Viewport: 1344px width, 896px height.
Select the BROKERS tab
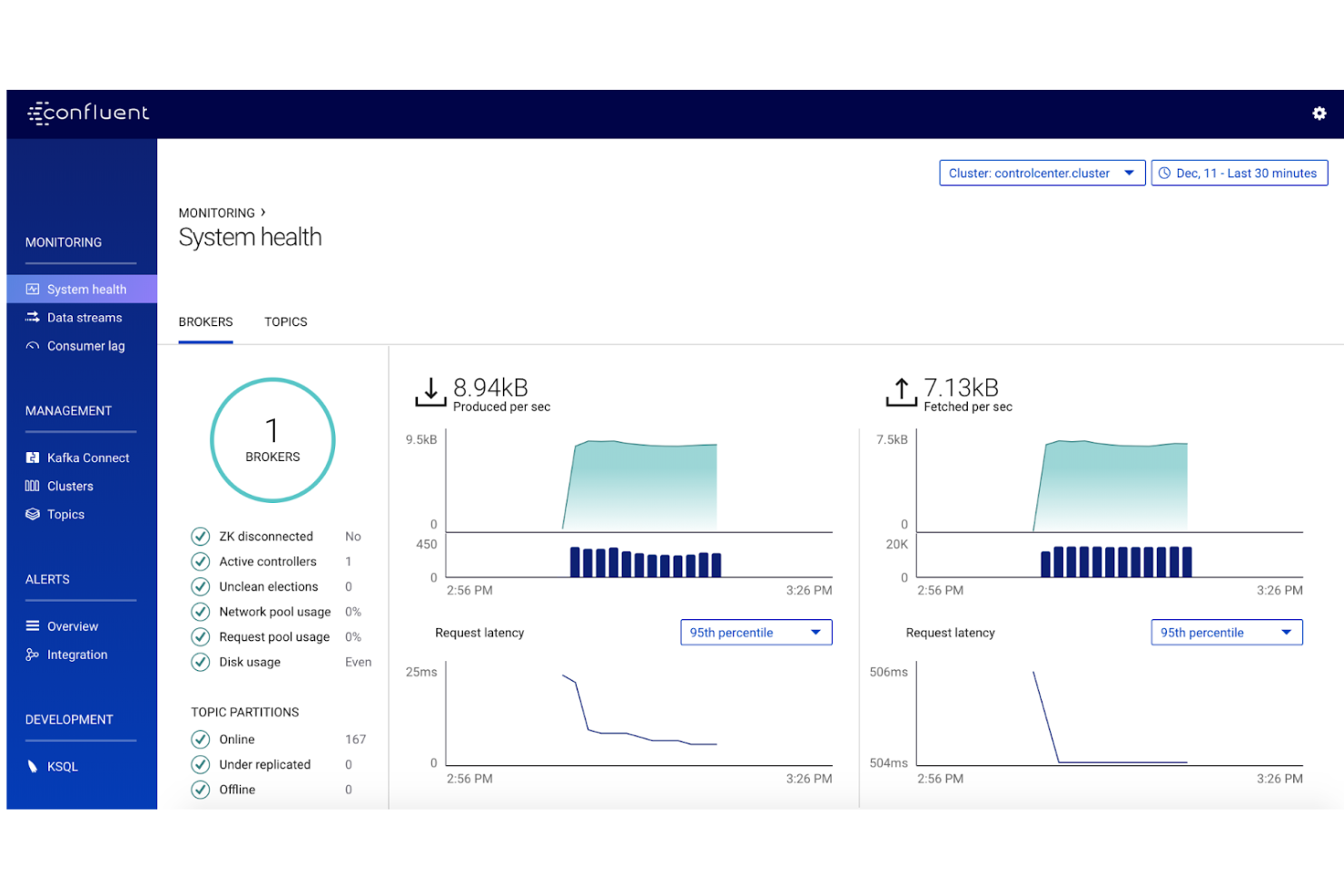[205, 321]
